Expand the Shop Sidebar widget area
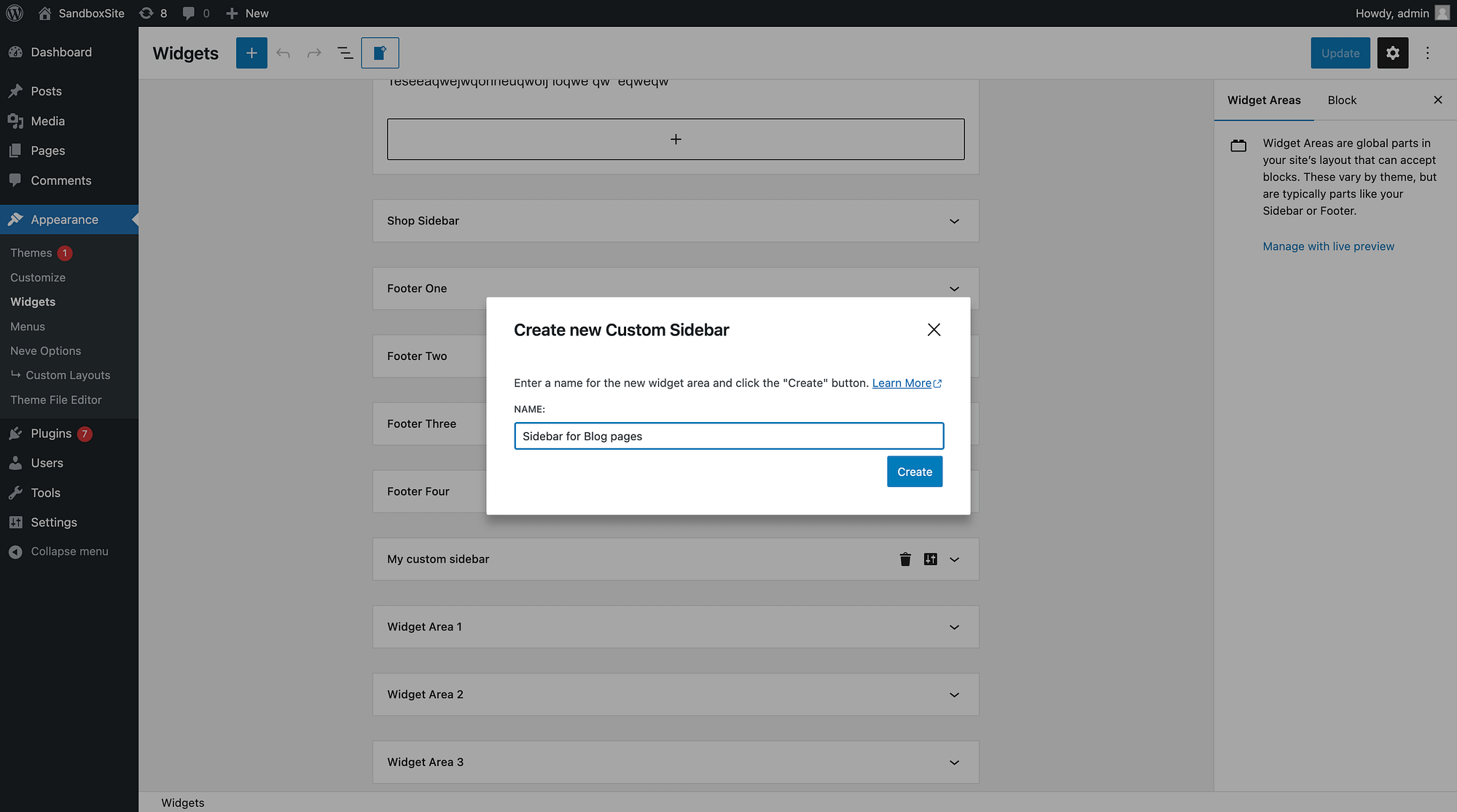 pos(954,221)
